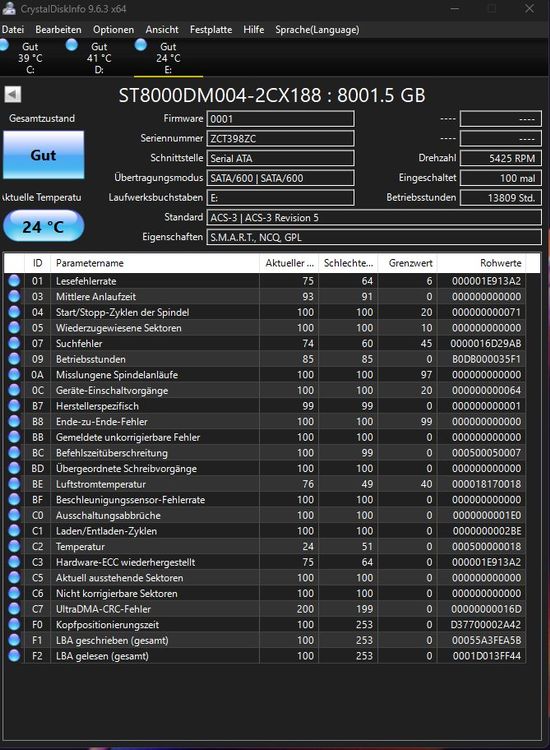Click status orb for Wiederzugewiesene Sektoren

(14, 328)
